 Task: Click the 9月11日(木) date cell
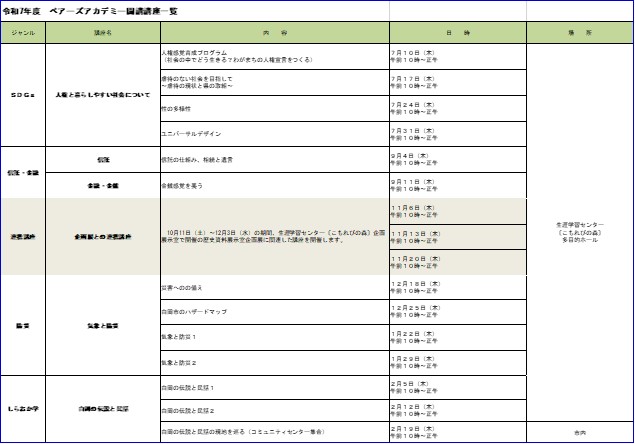(458, 186)
